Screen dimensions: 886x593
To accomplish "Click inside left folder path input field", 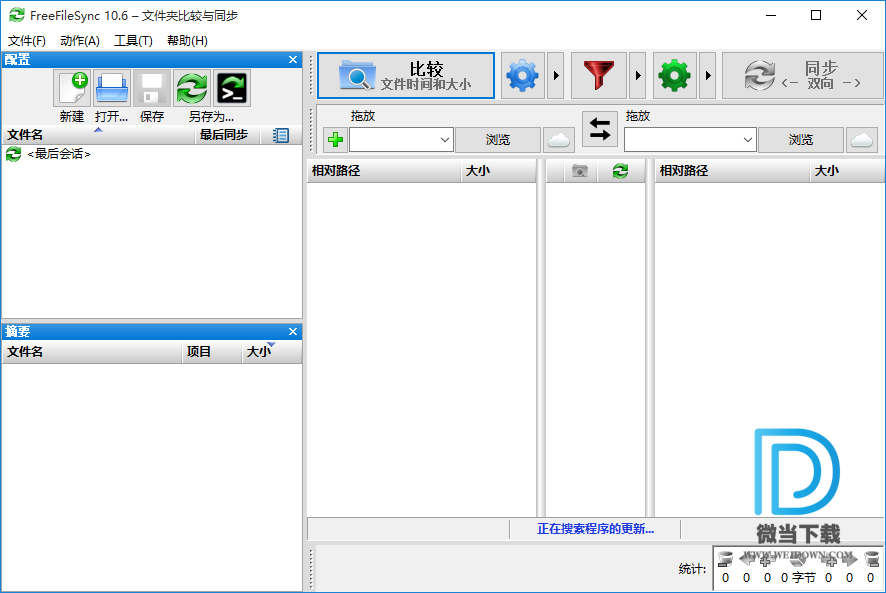I will click(393, 140).
